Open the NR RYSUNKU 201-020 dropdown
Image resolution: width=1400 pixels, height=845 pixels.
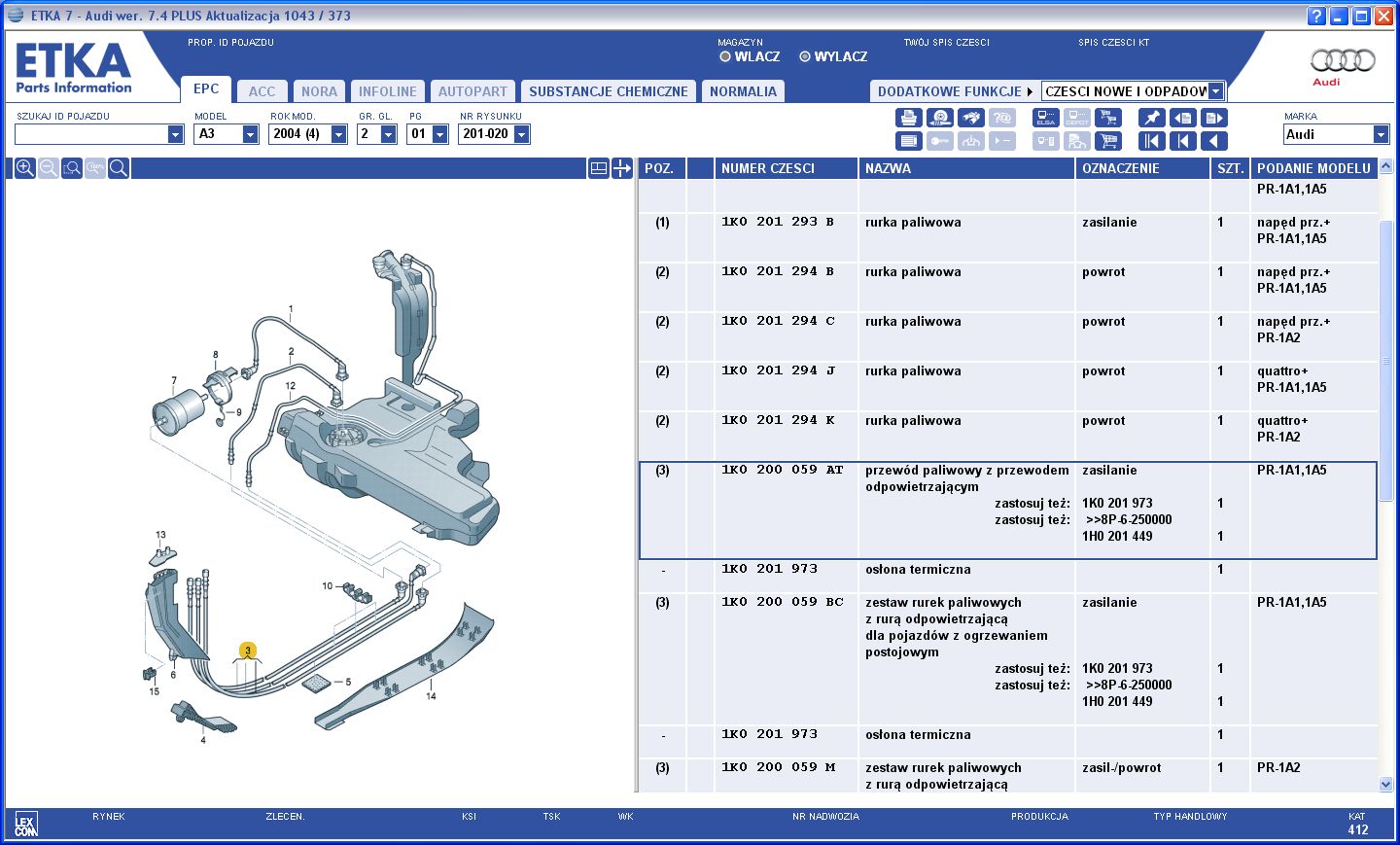[521, 134]
